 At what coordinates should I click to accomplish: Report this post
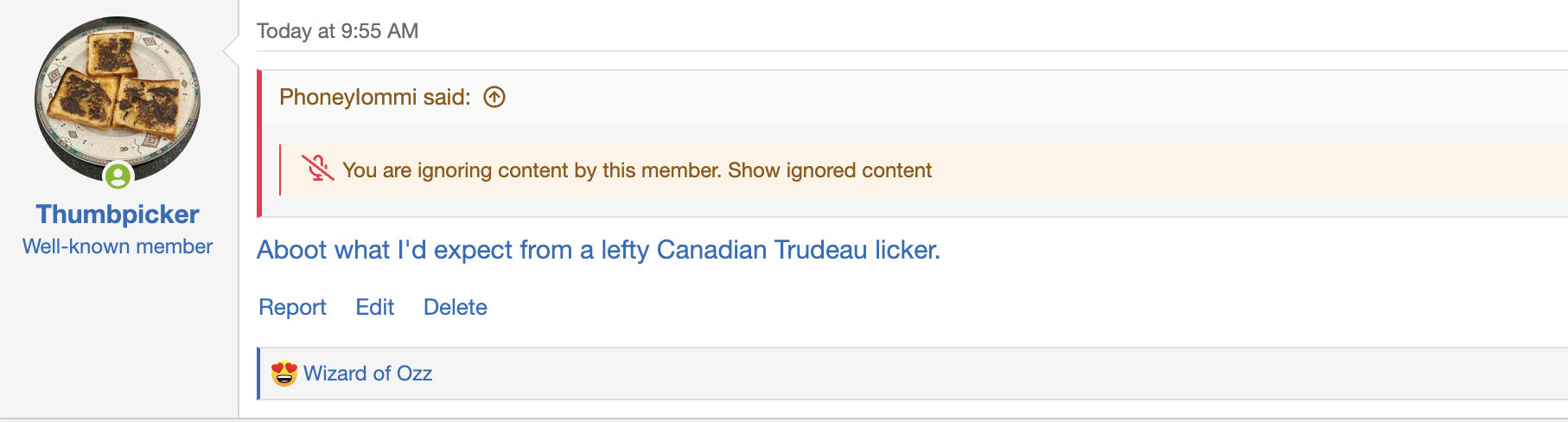coord(292,307)
